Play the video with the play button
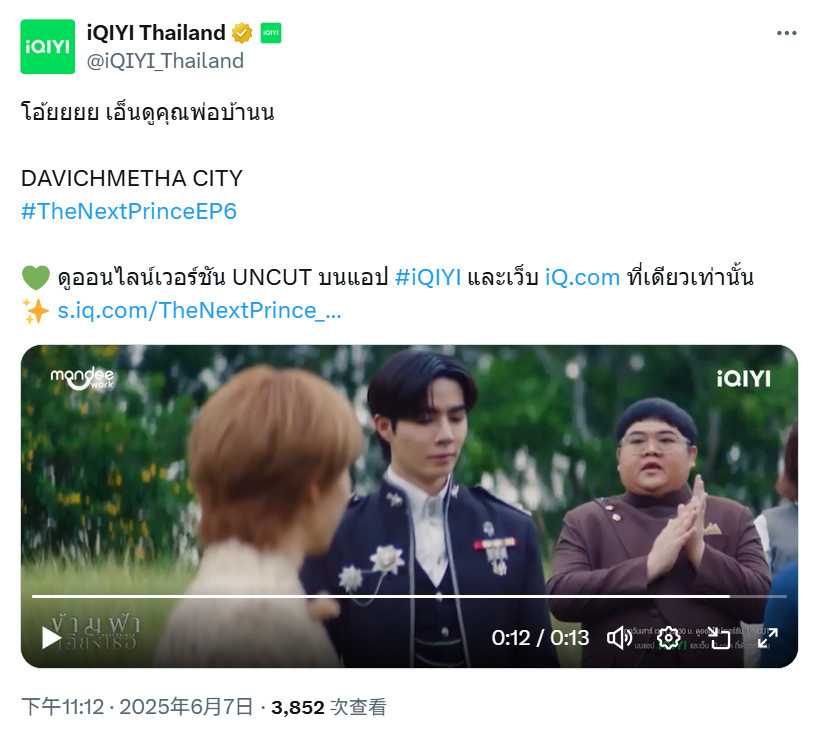819x738 pixels. (x=51, y=638)
